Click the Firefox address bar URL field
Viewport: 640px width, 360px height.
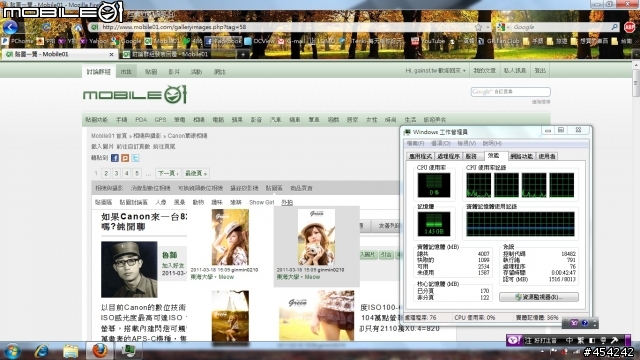click(286, 27)
